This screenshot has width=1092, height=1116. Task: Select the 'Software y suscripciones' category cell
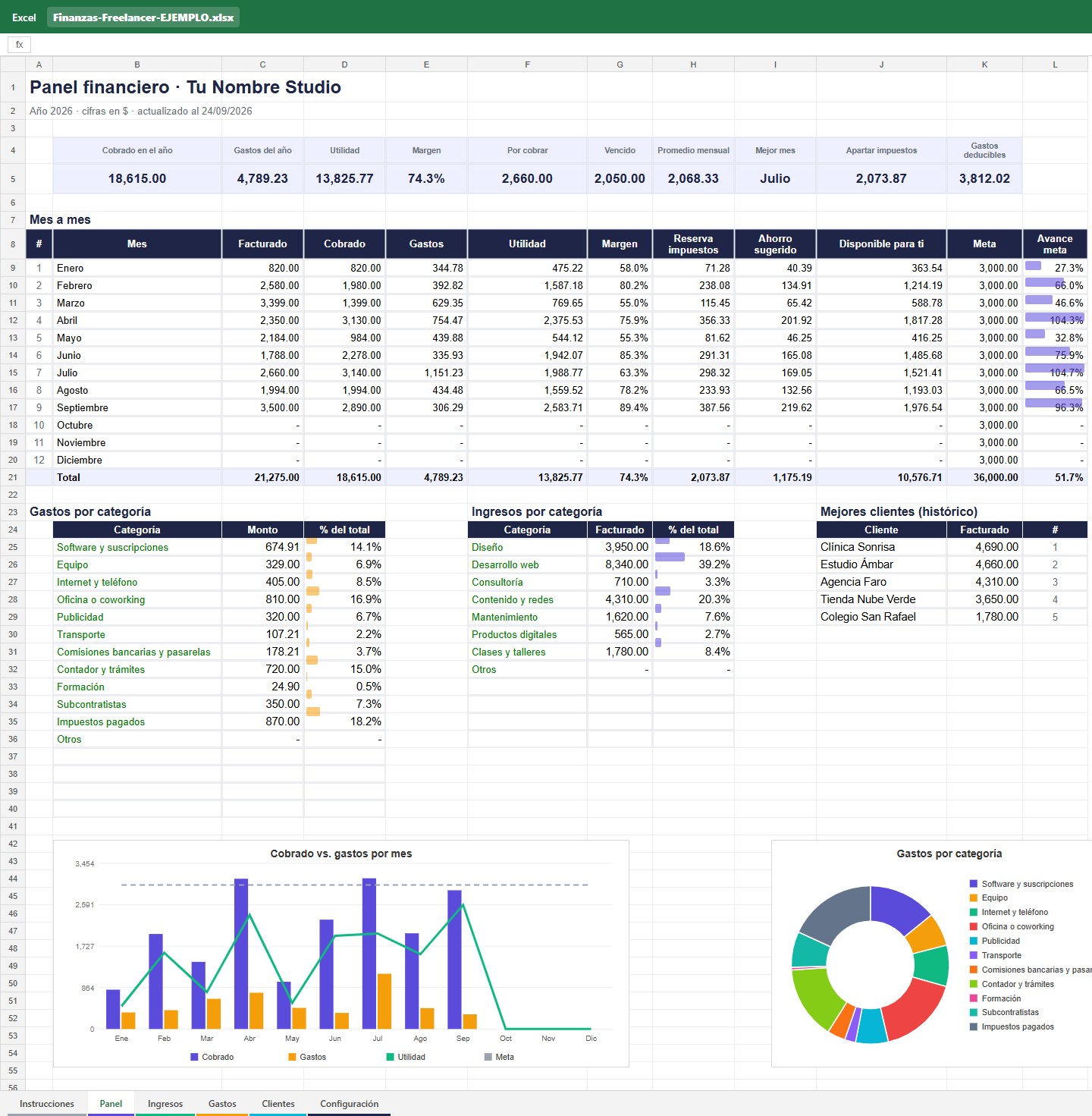pyautogui.click(x=137, y=547)
